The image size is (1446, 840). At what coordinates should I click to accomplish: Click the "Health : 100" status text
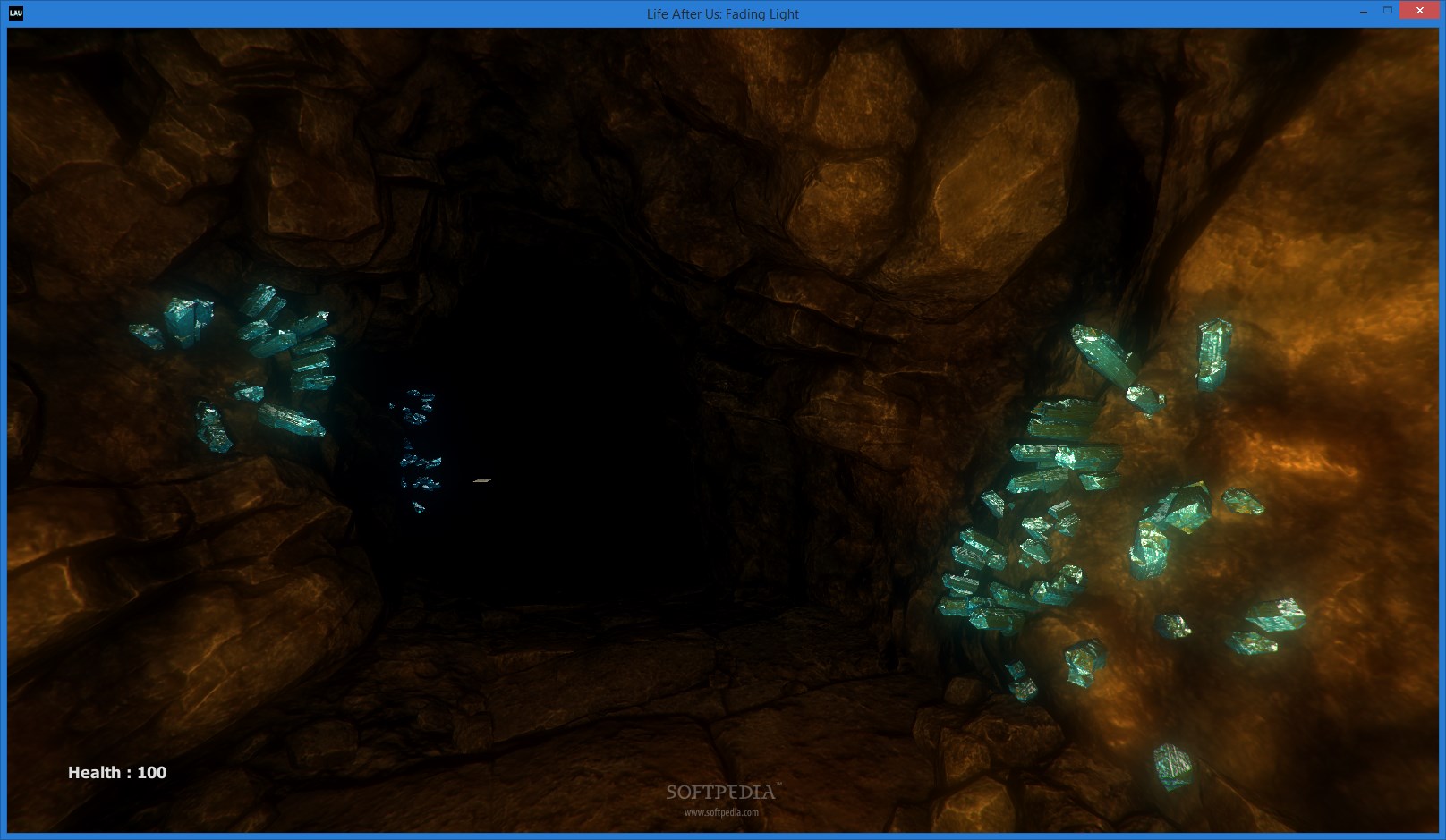coord(117,773)
